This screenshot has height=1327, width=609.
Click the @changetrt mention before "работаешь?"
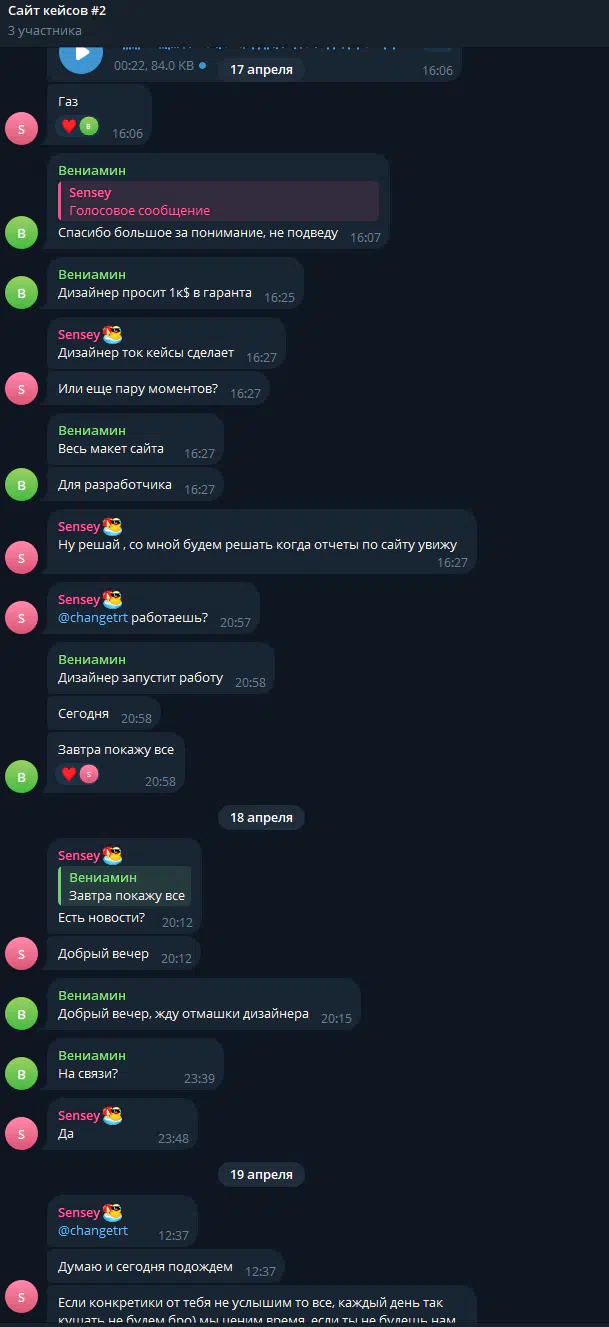93,617
